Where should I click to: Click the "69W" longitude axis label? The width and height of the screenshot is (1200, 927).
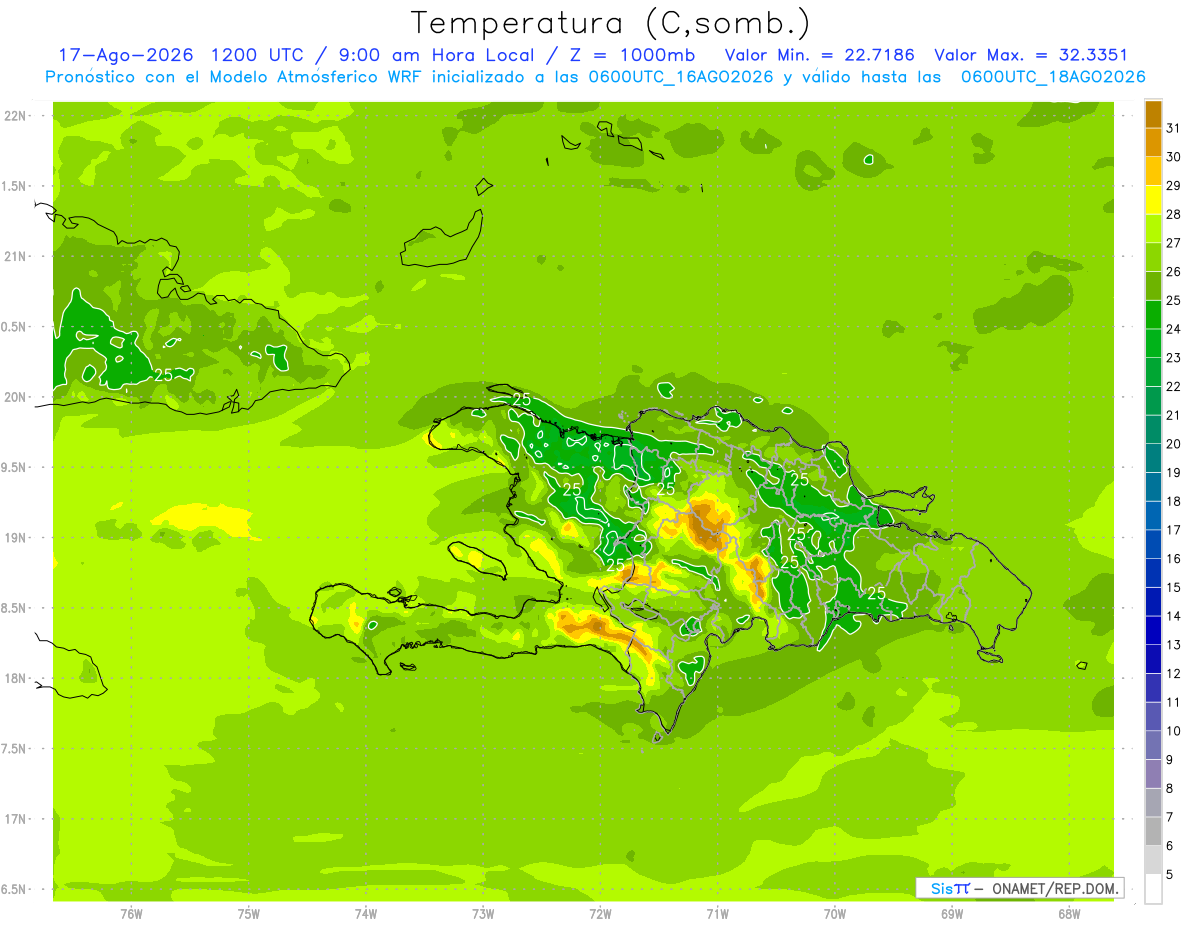coord(952,914)
